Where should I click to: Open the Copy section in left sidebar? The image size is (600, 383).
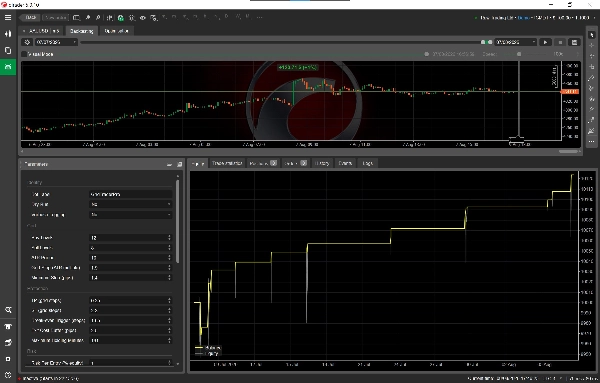[x=8, y=51]
